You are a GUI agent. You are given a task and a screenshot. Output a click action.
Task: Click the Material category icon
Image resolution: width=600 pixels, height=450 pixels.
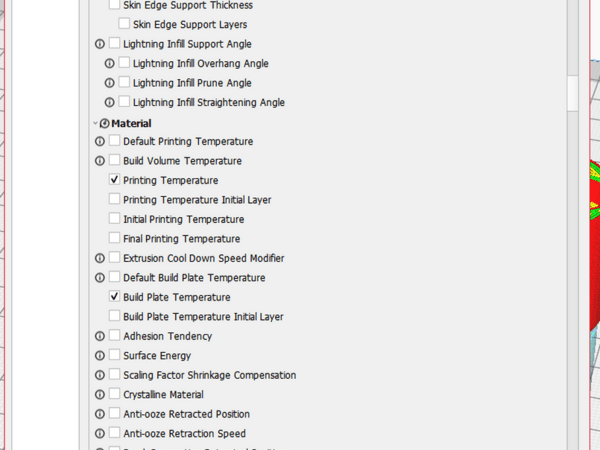[104, 123]
